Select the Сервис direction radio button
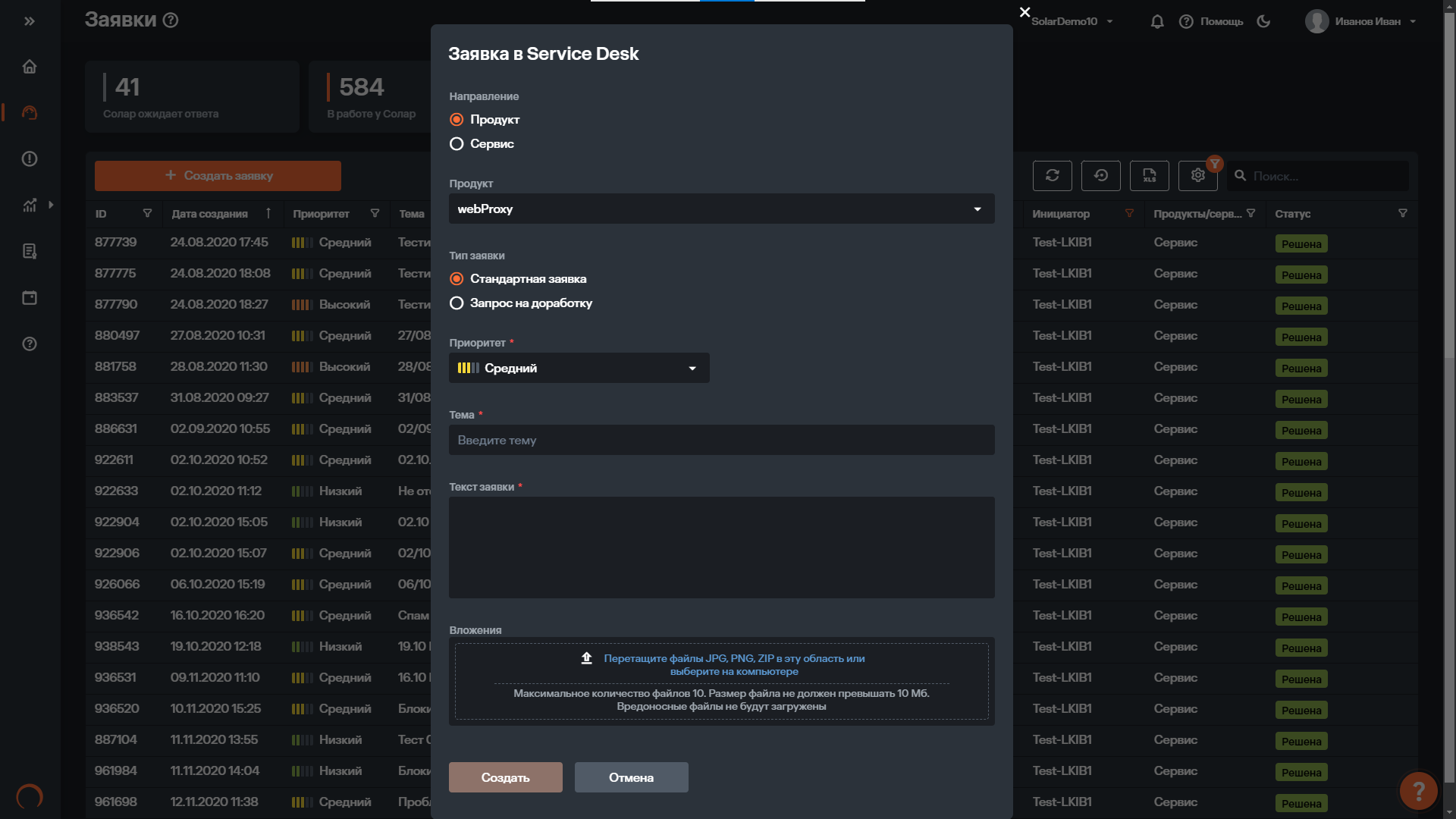This screenshot has height=819, width=1456. 457,144
